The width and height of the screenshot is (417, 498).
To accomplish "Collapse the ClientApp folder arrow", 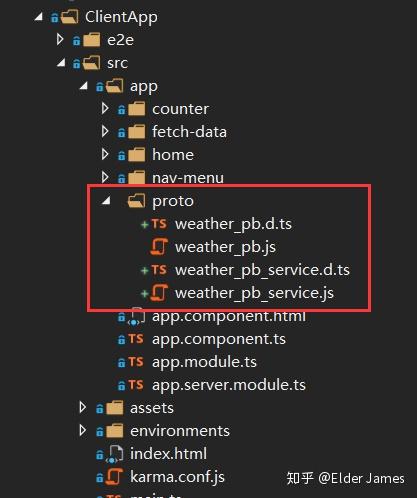I will [39, 16].
